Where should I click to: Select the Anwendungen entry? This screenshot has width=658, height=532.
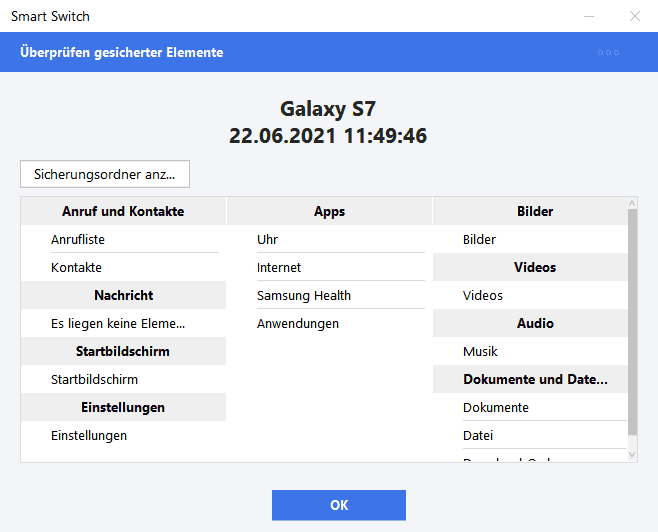coord(329,323)
